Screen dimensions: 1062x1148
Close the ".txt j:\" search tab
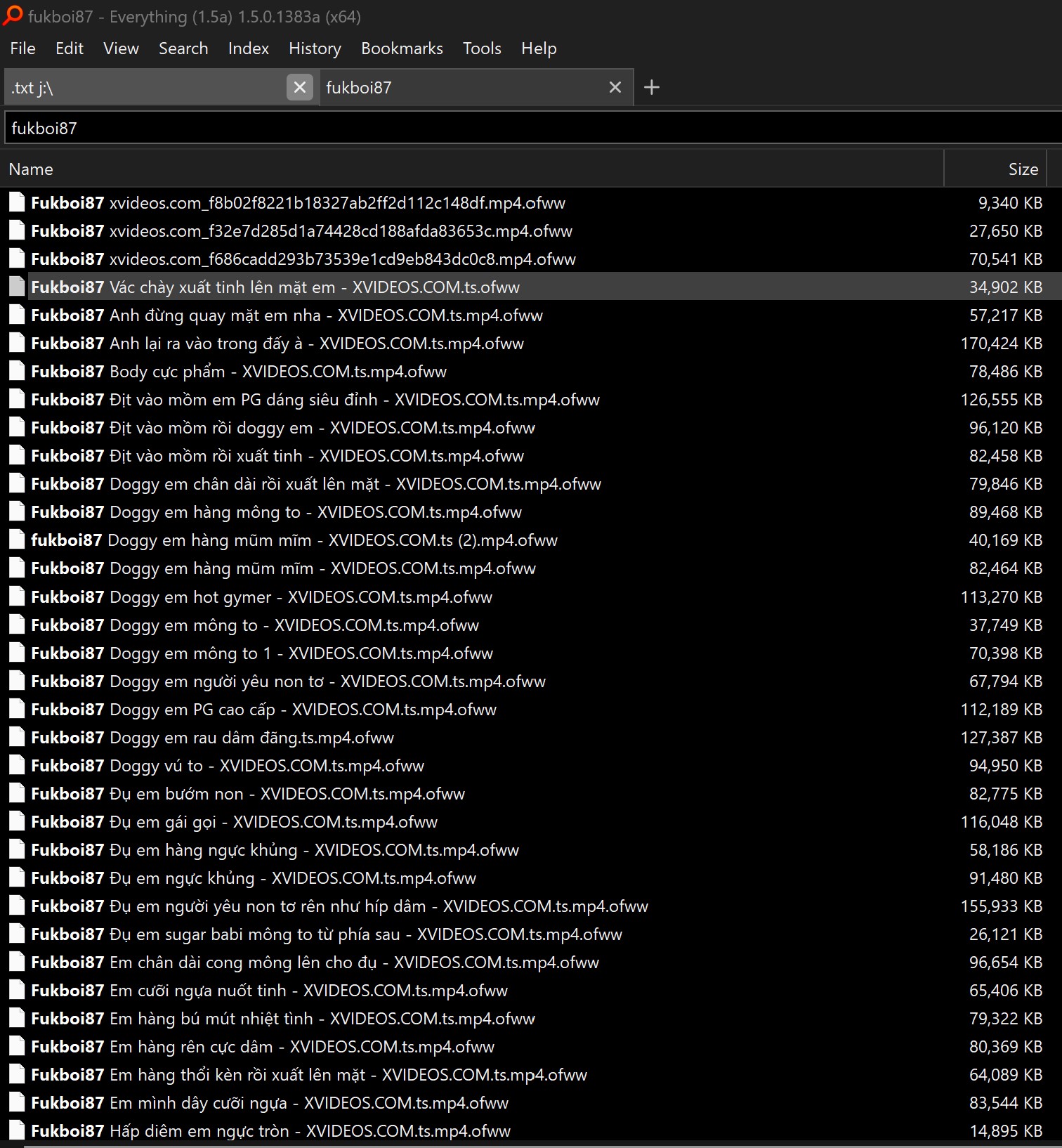[299, 87]
